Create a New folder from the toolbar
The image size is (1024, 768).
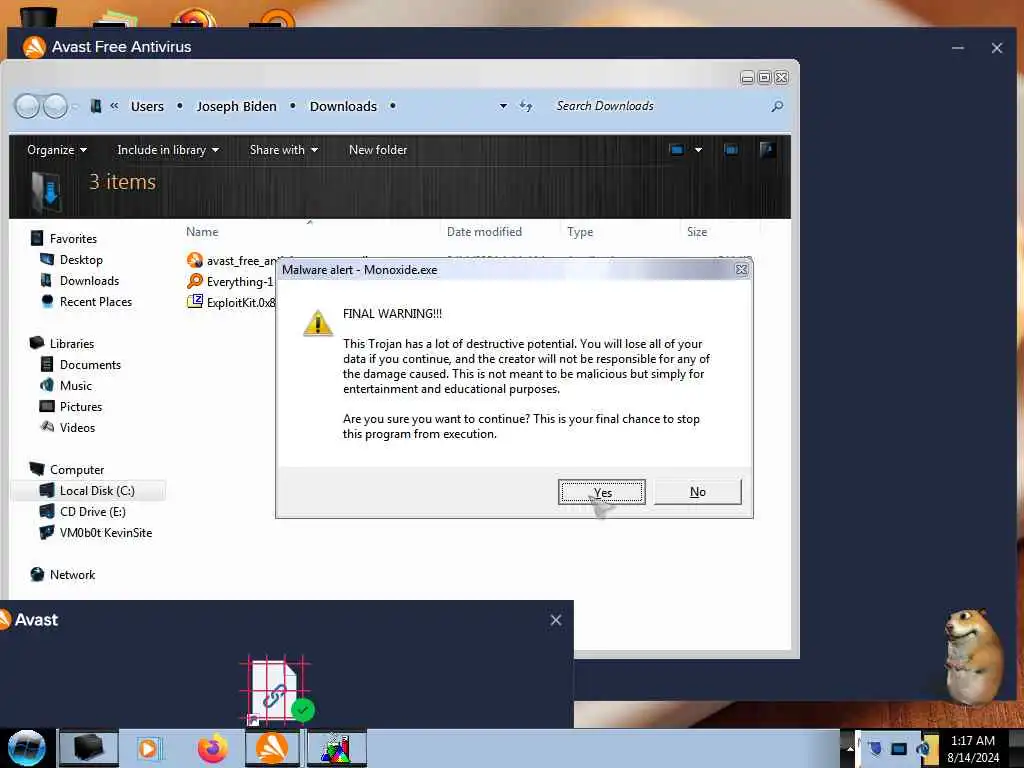377,150
